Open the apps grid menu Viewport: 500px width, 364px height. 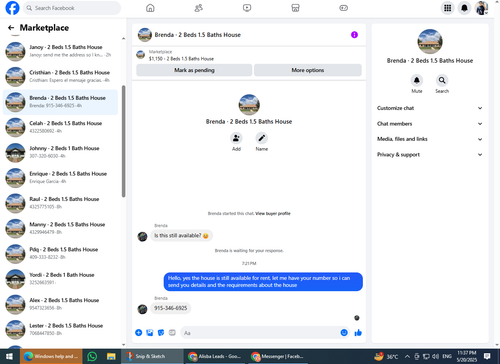click(x=448, y=8)
